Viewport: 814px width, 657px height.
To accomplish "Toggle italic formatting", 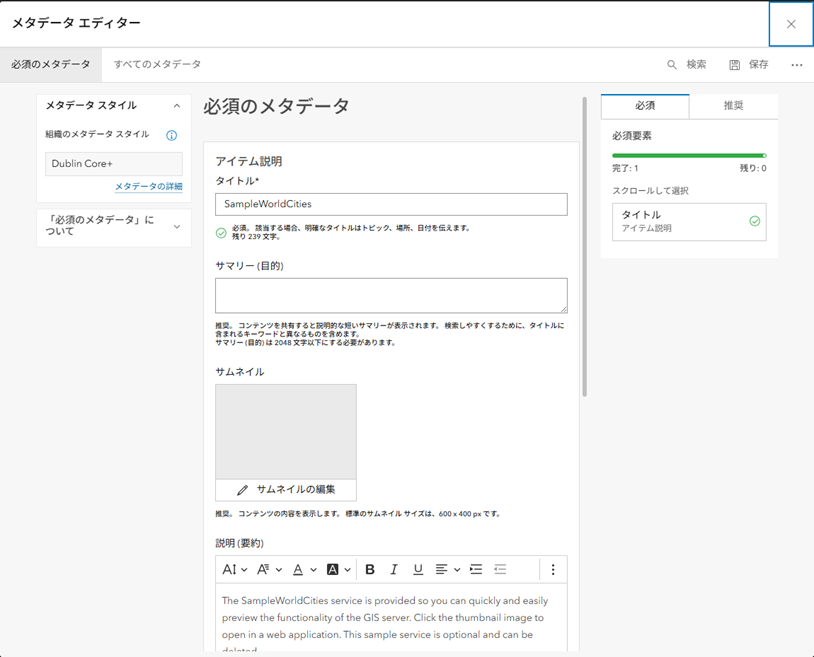I will [394, 569].
